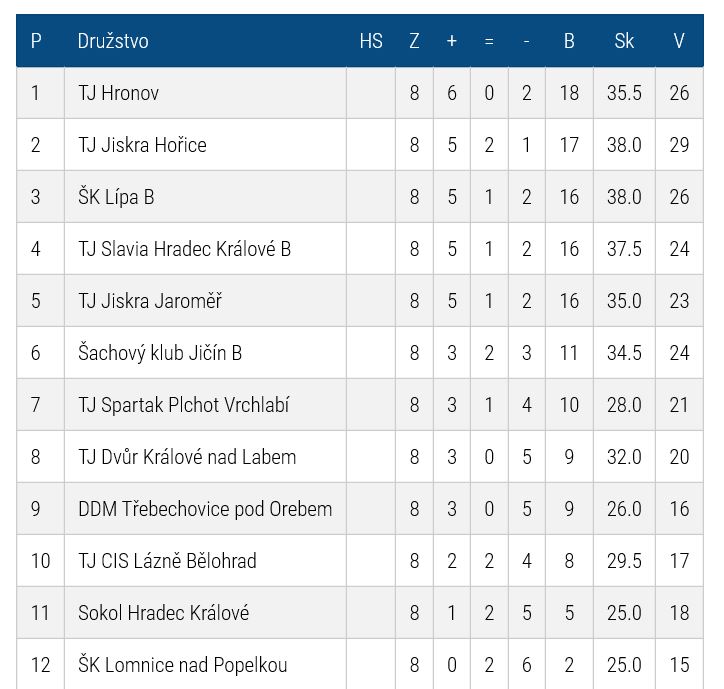Open Šachový klub Jičín B
Screen dimensions: 724x689
click(x=160, y=353)
